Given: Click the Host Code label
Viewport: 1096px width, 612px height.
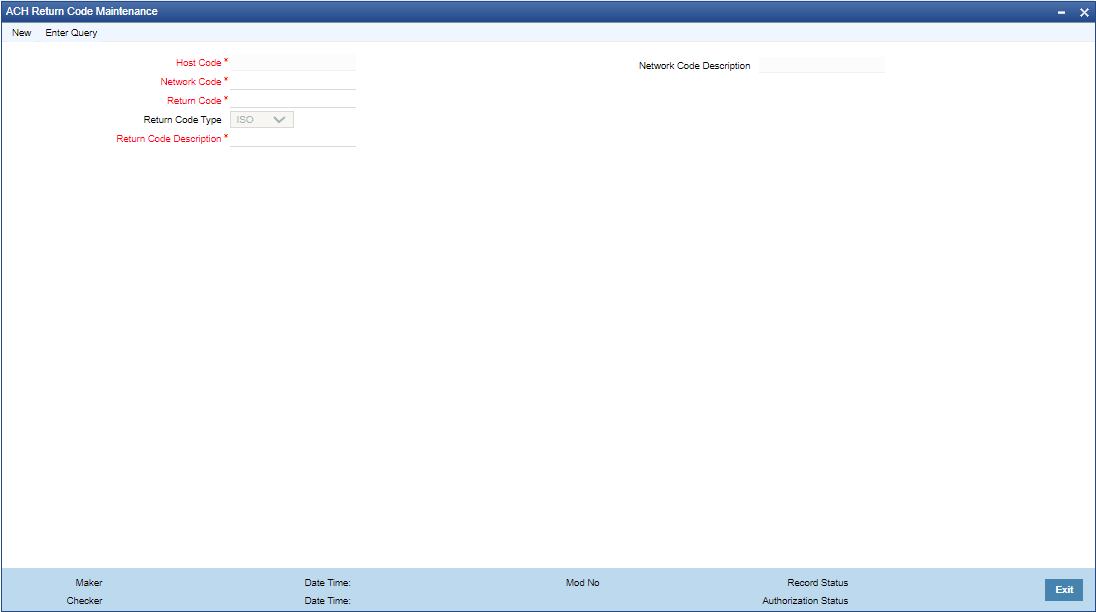Looking at the screenshot, I should point(199,63).
